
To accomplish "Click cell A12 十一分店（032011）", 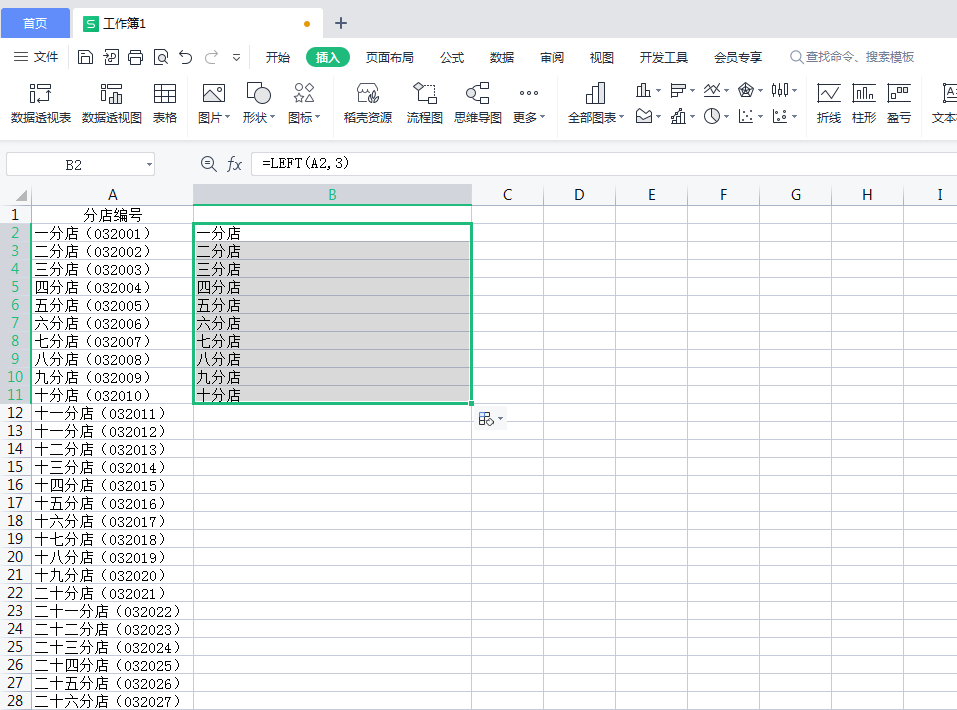I will pos(112,413).
